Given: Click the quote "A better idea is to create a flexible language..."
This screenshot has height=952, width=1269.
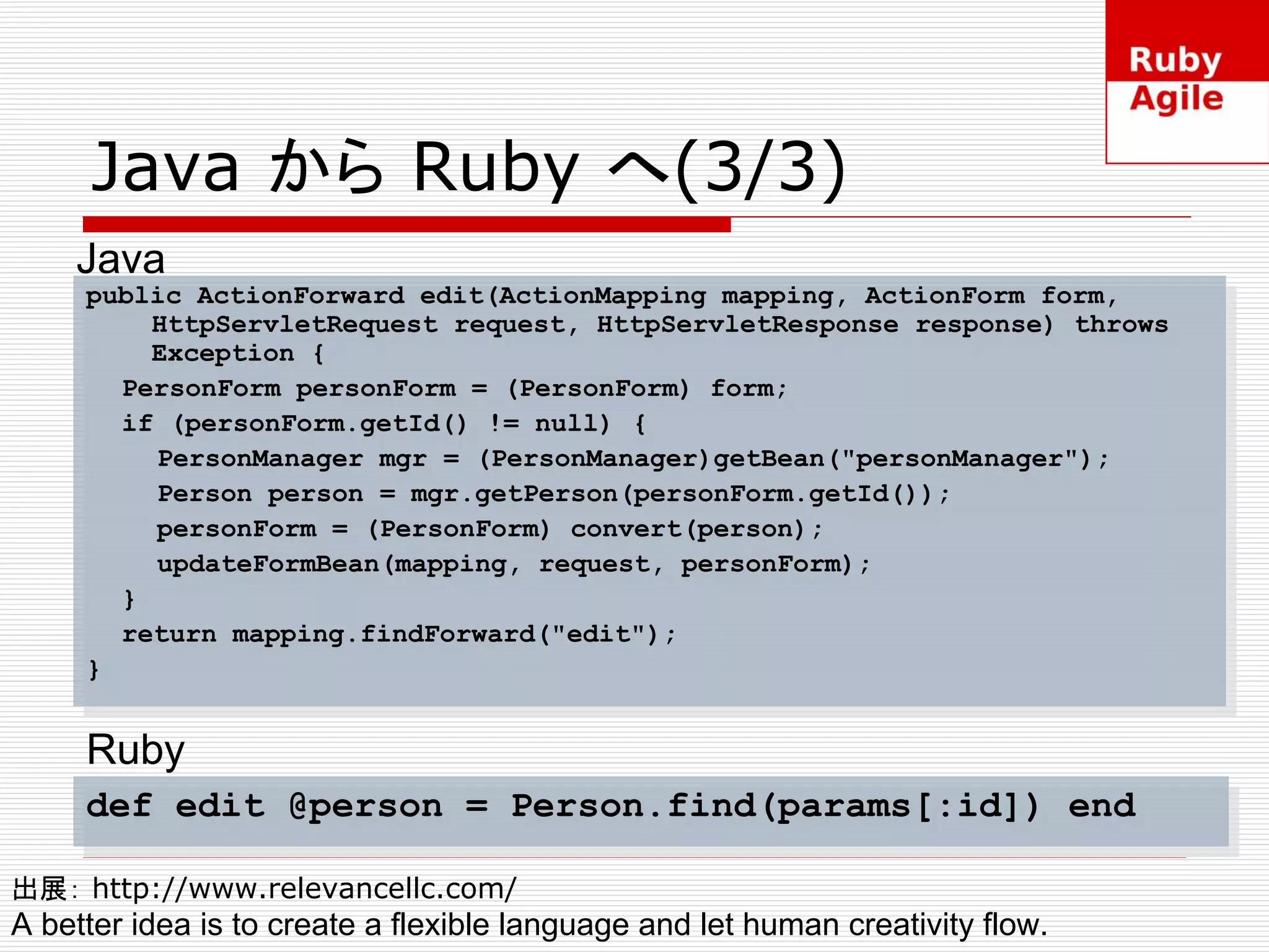Looking at the screenshot, I should tap(530, 925).
